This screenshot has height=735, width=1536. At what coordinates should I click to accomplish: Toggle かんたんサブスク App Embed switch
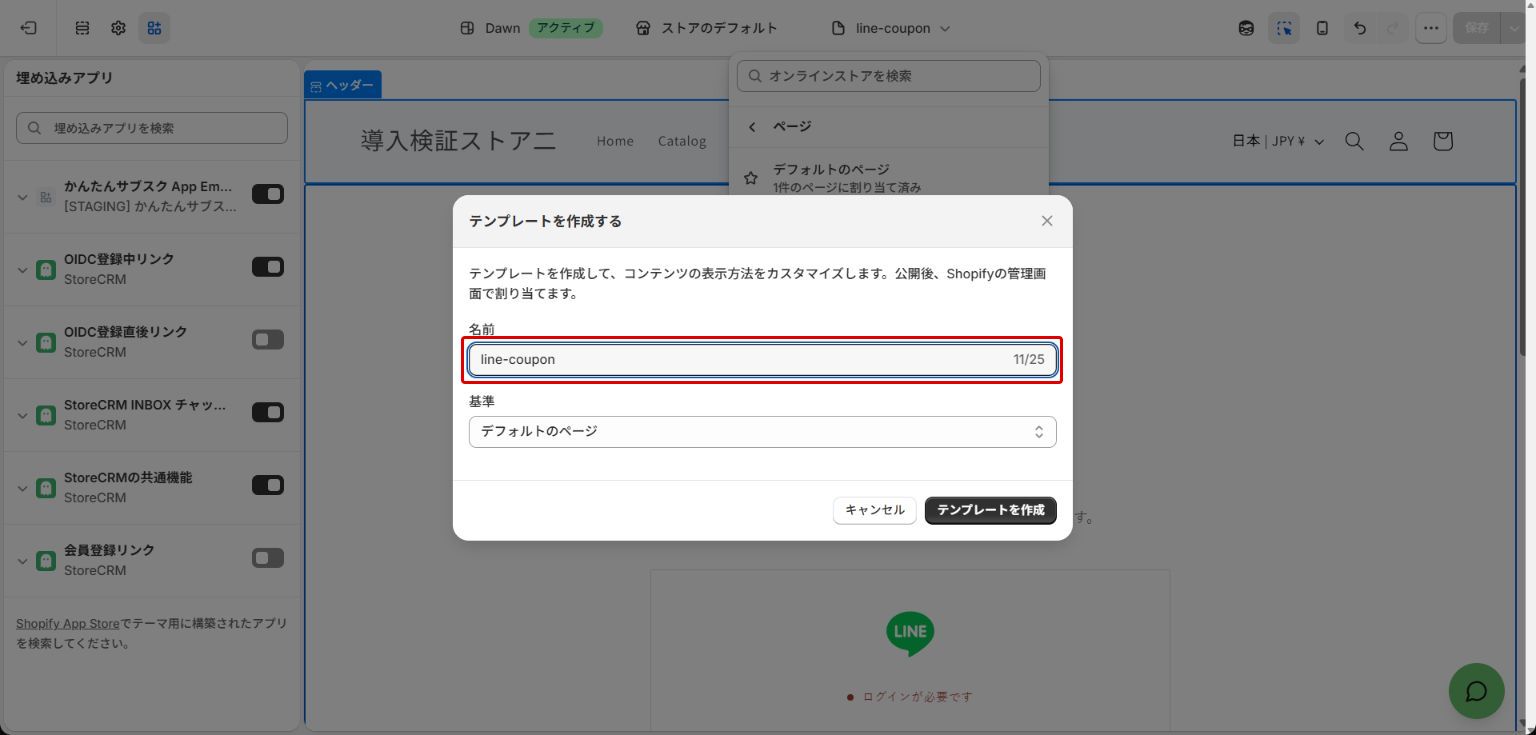point(268,194)
